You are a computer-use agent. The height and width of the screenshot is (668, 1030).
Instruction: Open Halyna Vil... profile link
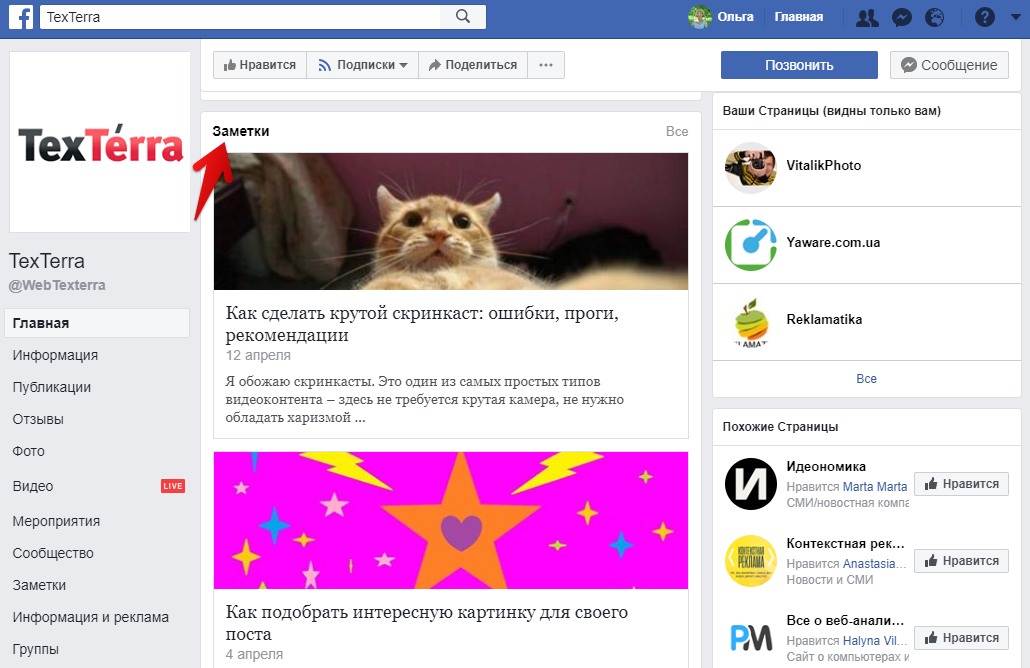(874, 640)
